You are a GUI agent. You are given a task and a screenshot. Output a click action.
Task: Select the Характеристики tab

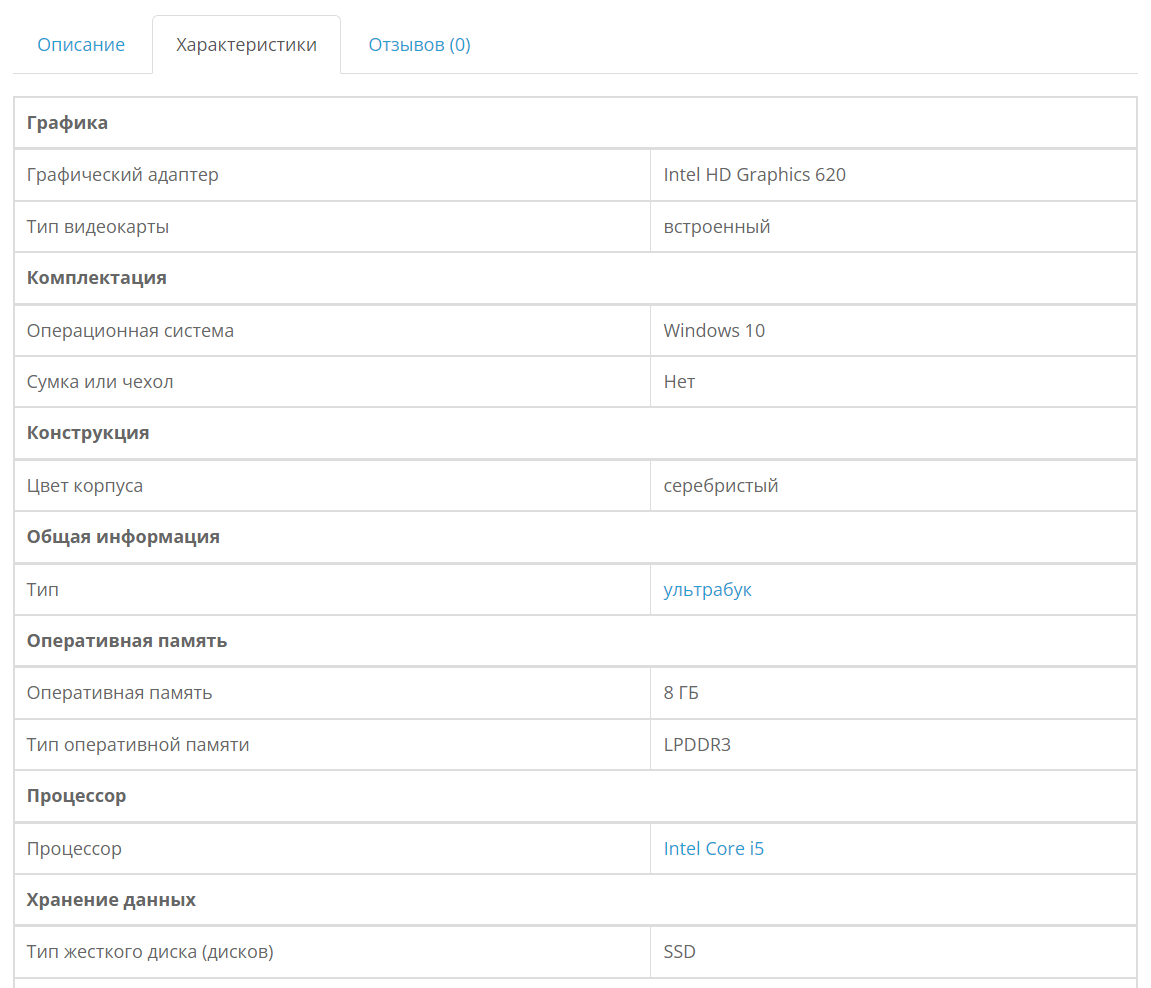point(246,45)
